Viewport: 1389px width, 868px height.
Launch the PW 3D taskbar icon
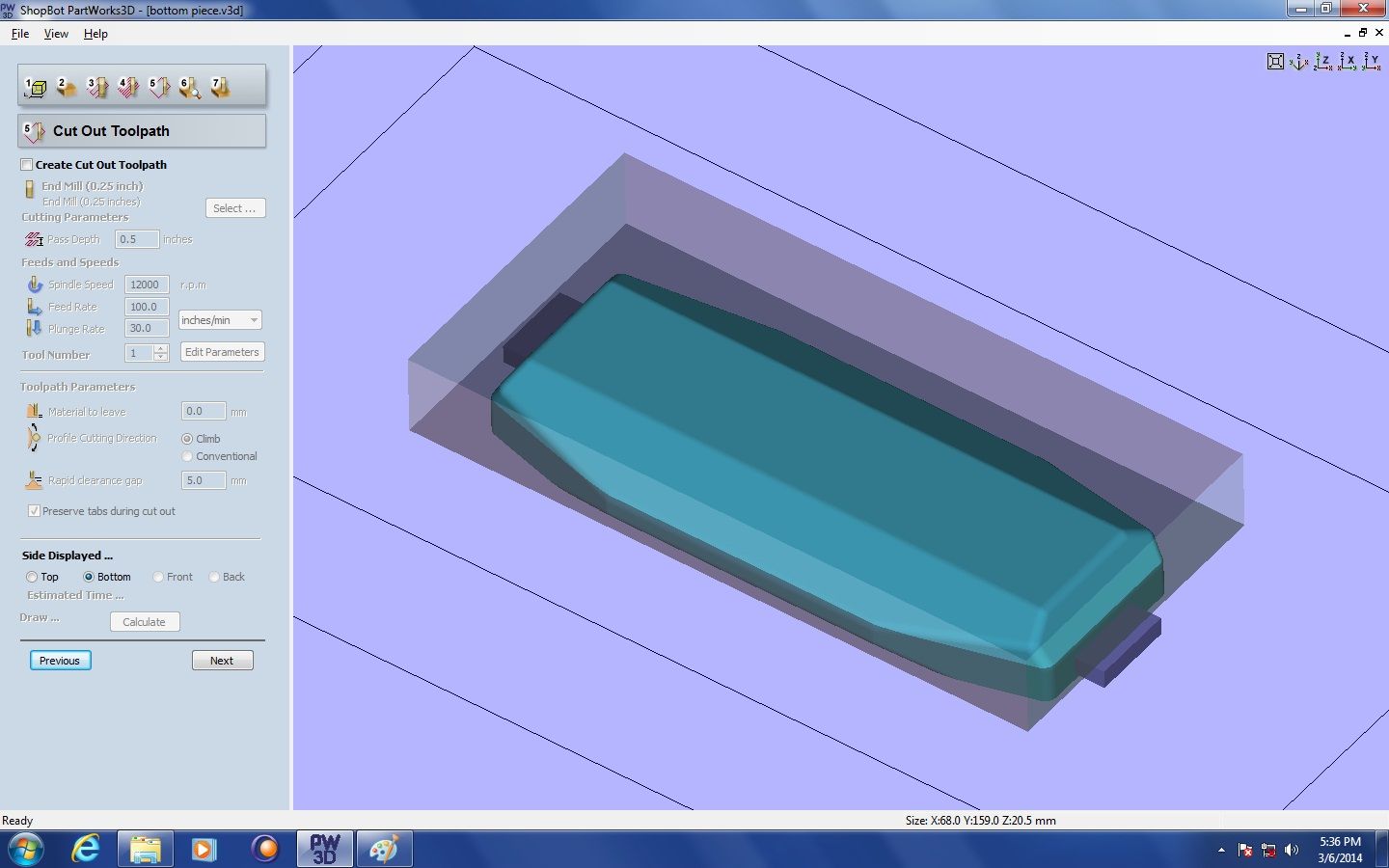pos(324,850)
